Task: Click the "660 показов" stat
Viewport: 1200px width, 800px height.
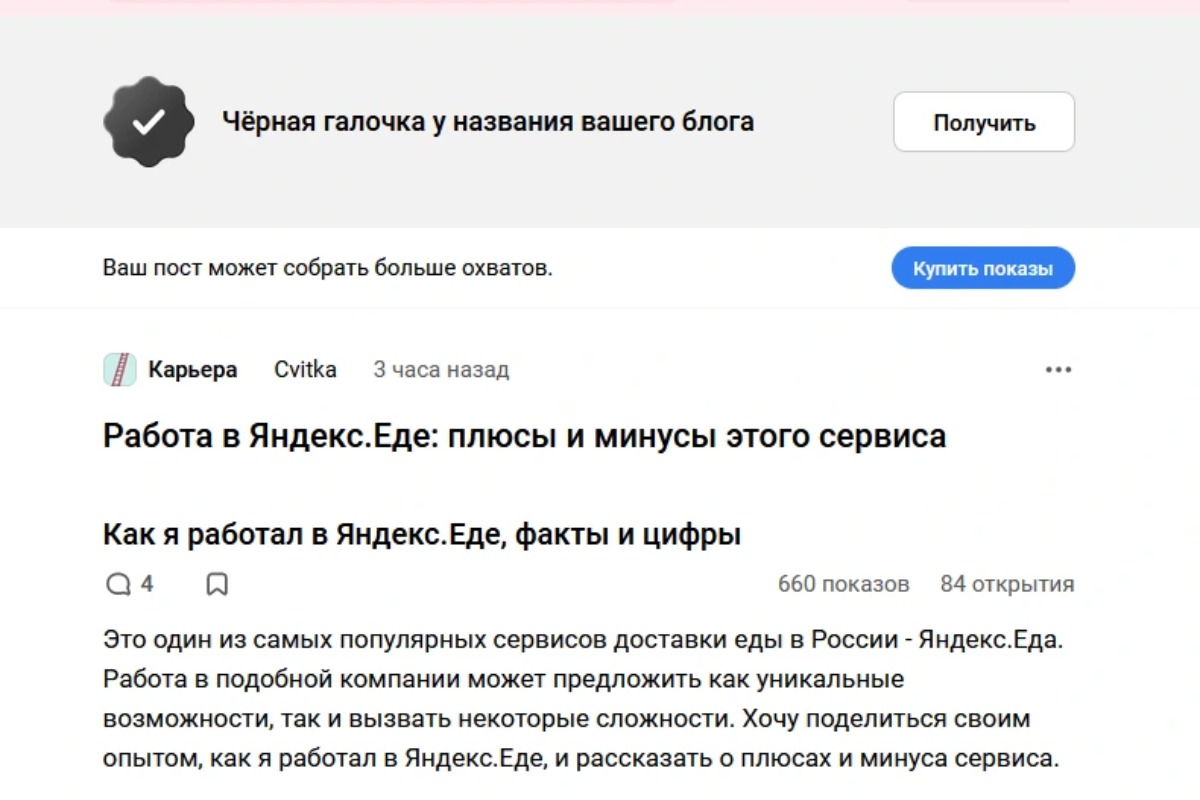Action: coord(843,584)
